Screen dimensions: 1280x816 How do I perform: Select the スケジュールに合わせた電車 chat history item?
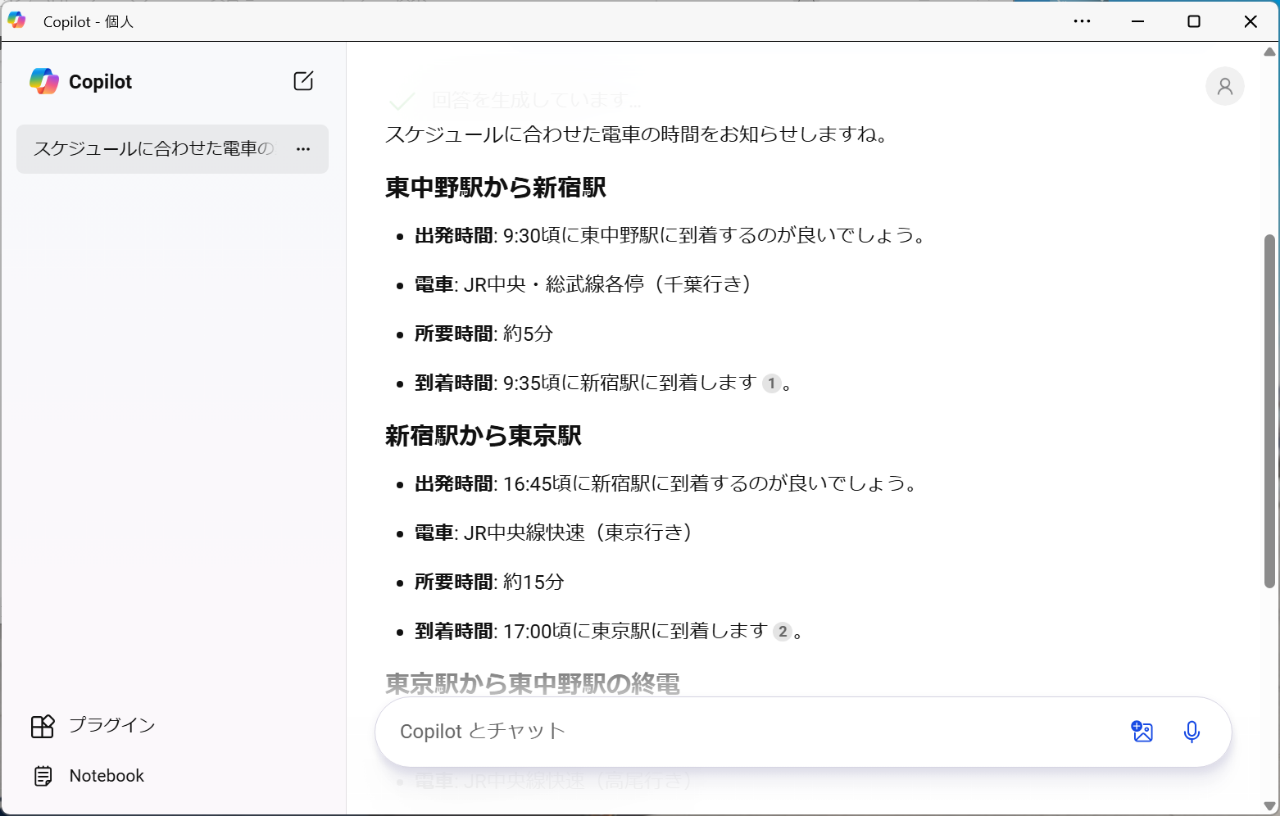pyautogui.click(x=153, y=149)
